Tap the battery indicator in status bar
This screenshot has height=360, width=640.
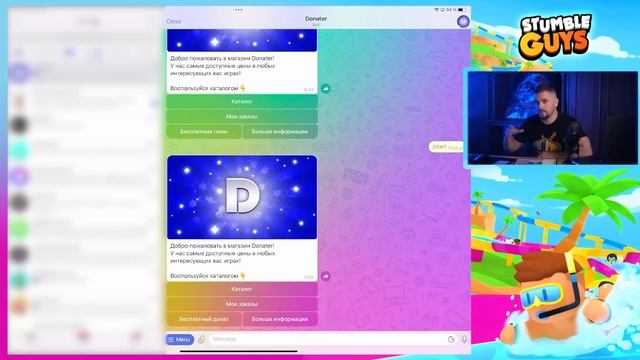click(462, 9)
